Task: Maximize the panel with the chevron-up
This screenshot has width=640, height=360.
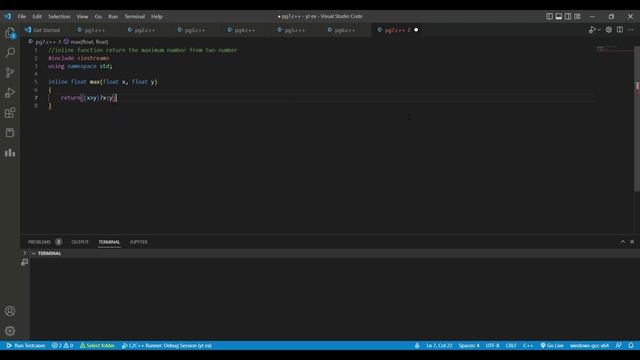Action: [x=622, y=242]
